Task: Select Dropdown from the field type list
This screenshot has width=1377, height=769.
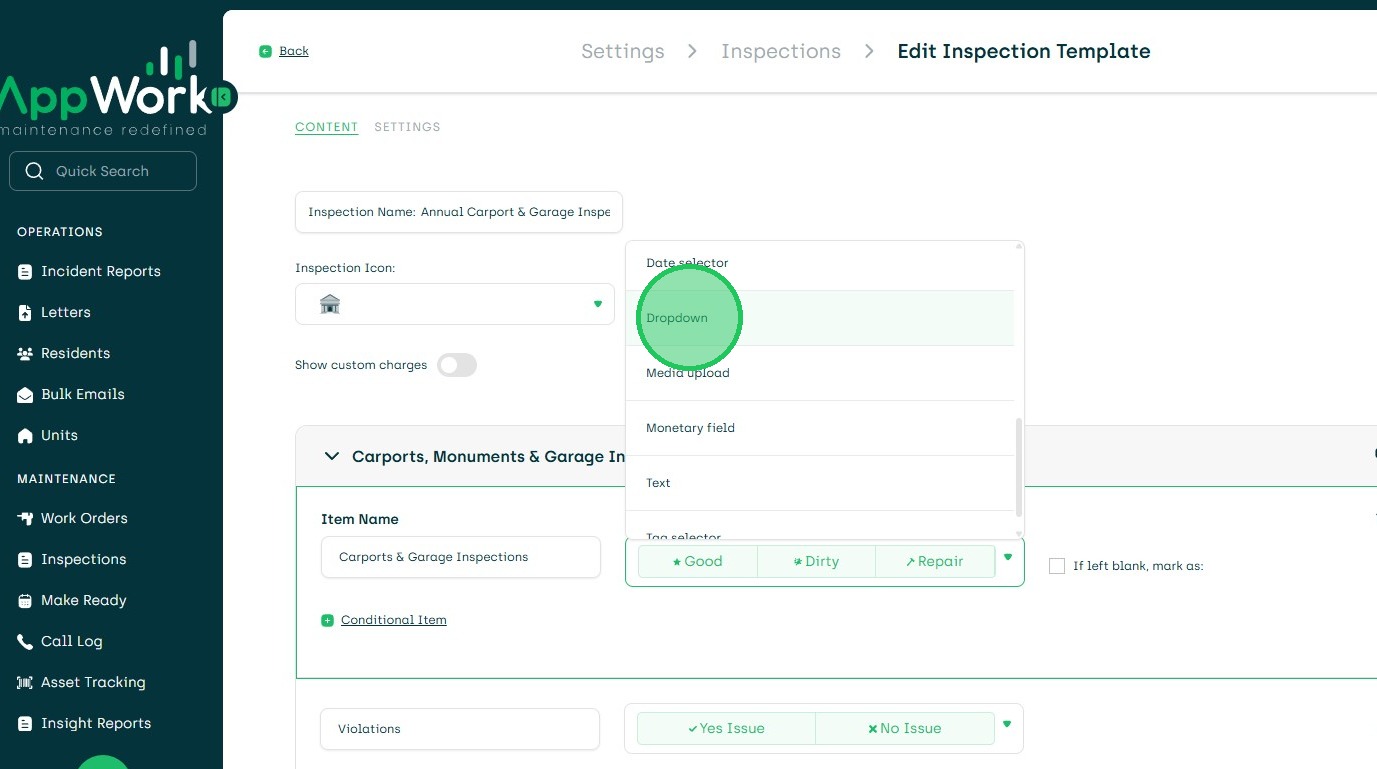Action: pos(677,318)
